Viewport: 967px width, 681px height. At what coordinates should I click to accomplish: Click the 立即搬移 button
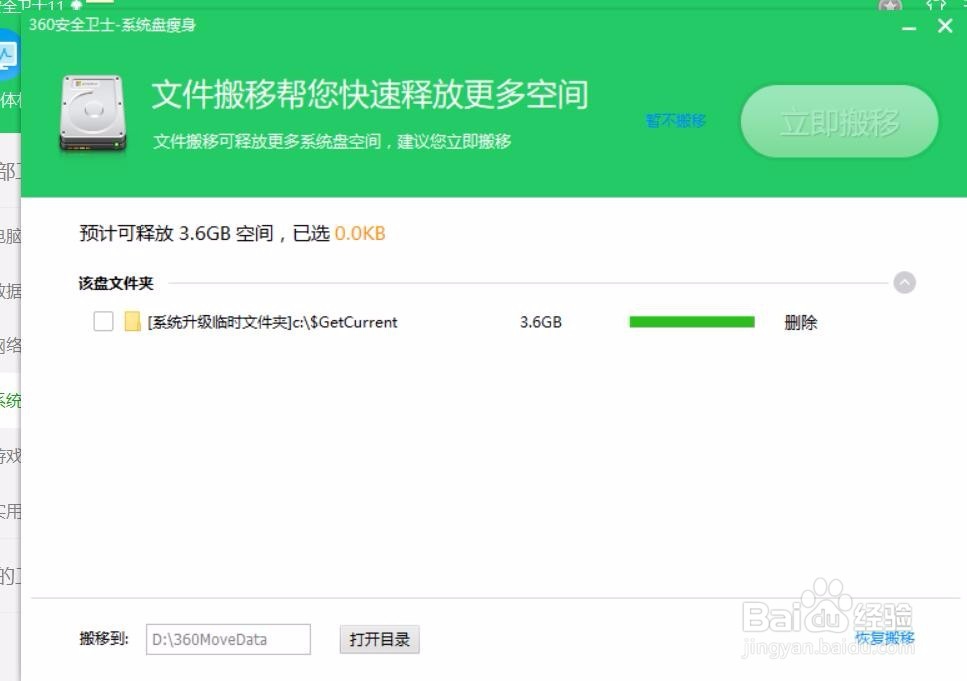coord(839,122)
